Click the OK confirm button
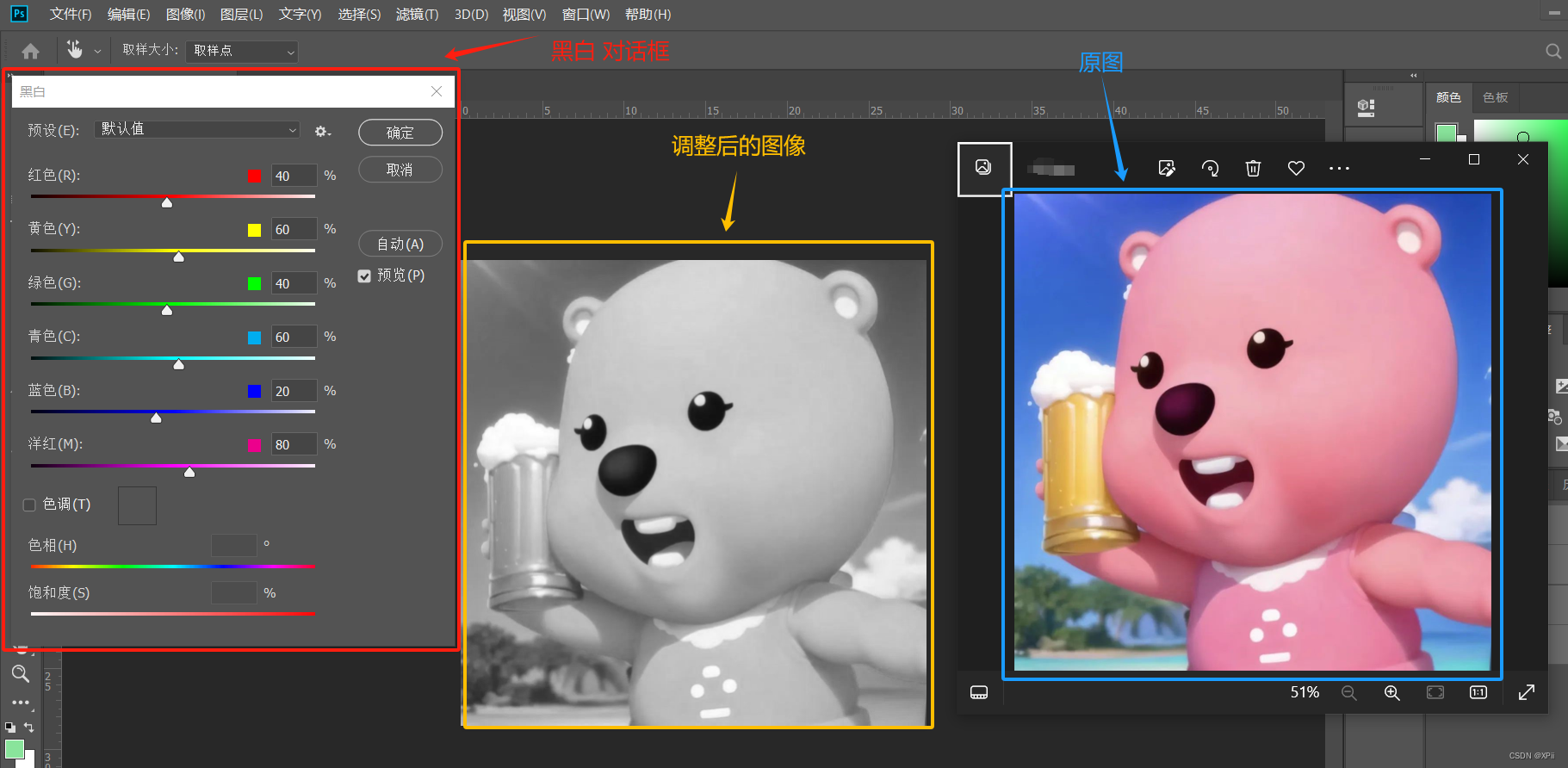This screenshot has width=1568, height=768. 400,133
